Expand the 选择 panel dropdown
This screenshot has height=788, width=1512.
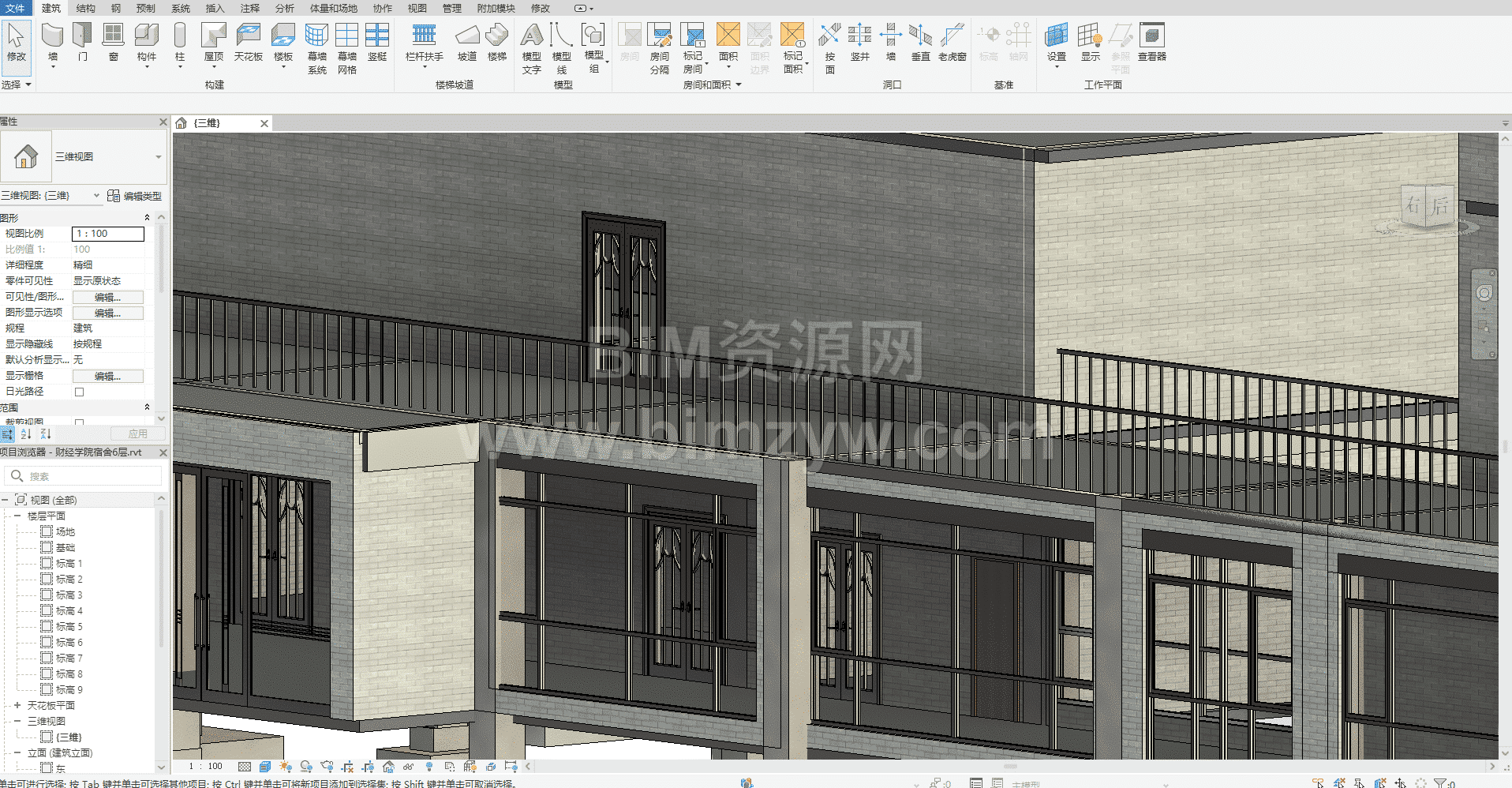[x=17, y=84]
